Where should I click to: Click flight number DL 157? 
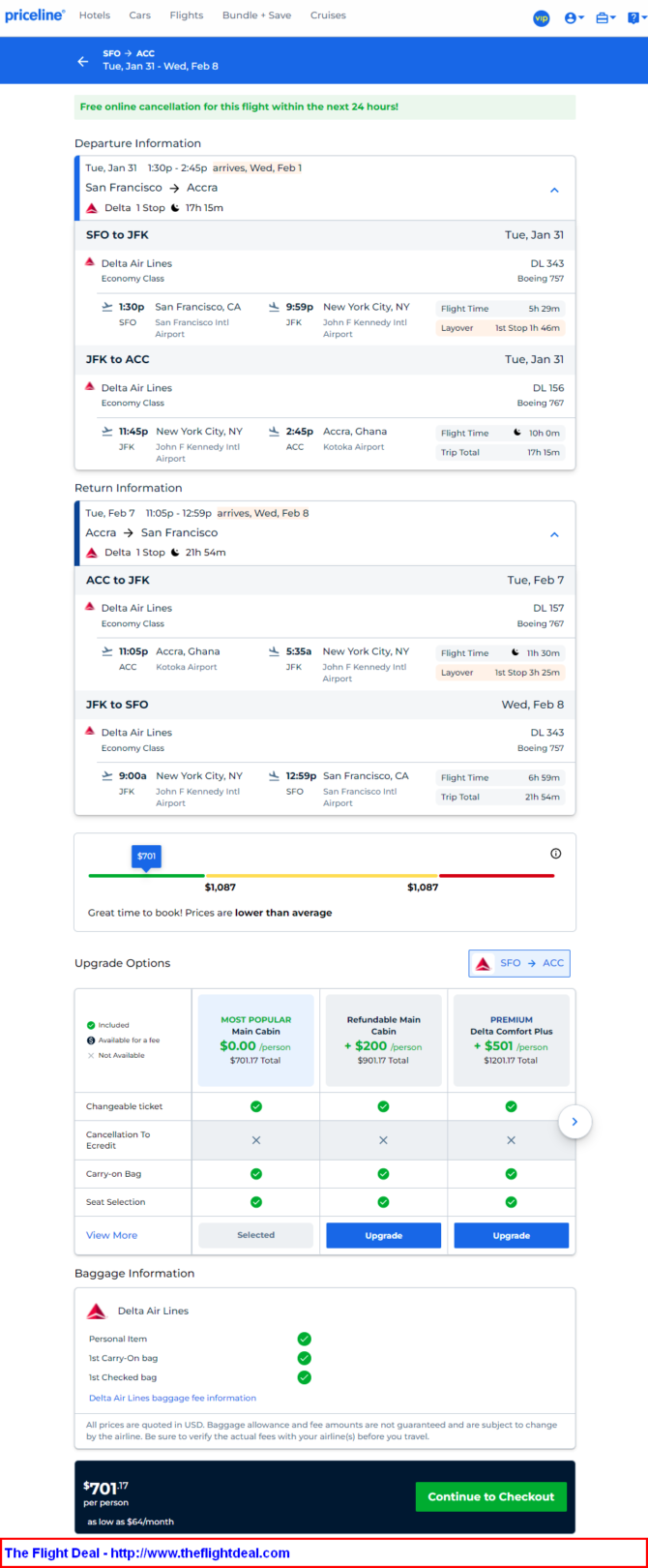coord(548,608)
